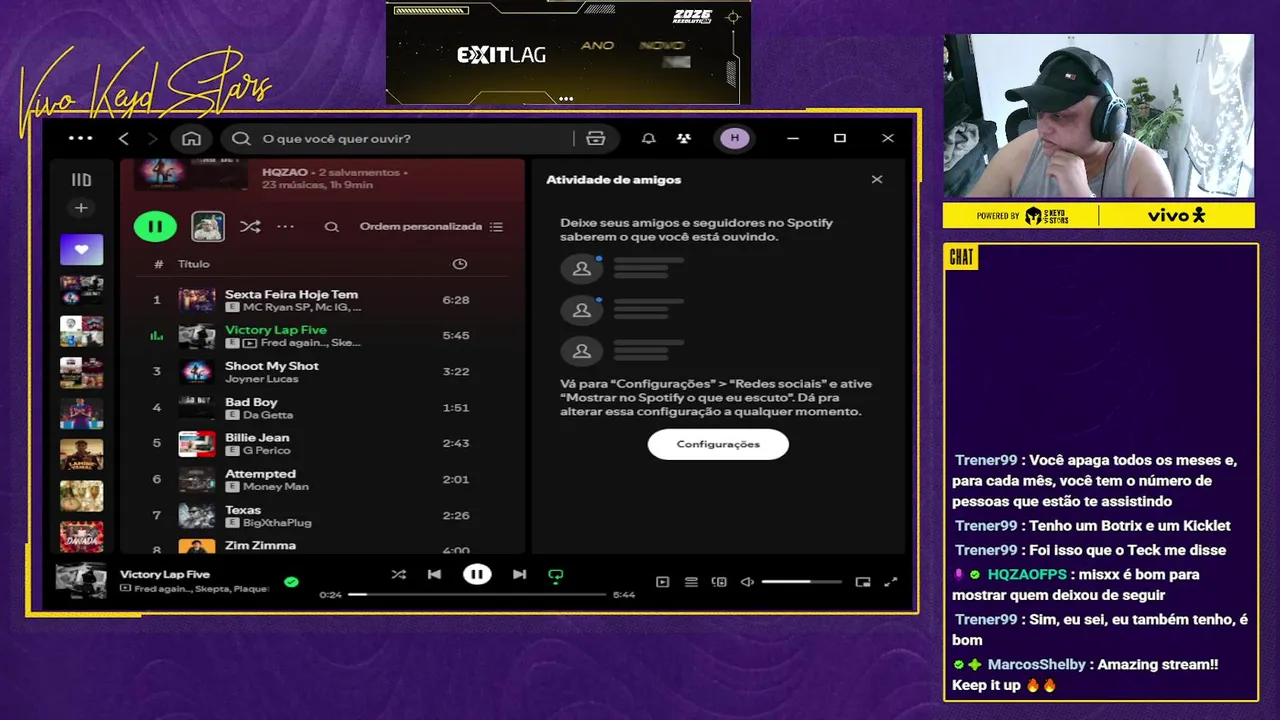Navigate back with the left arrow

click(124, 139)
